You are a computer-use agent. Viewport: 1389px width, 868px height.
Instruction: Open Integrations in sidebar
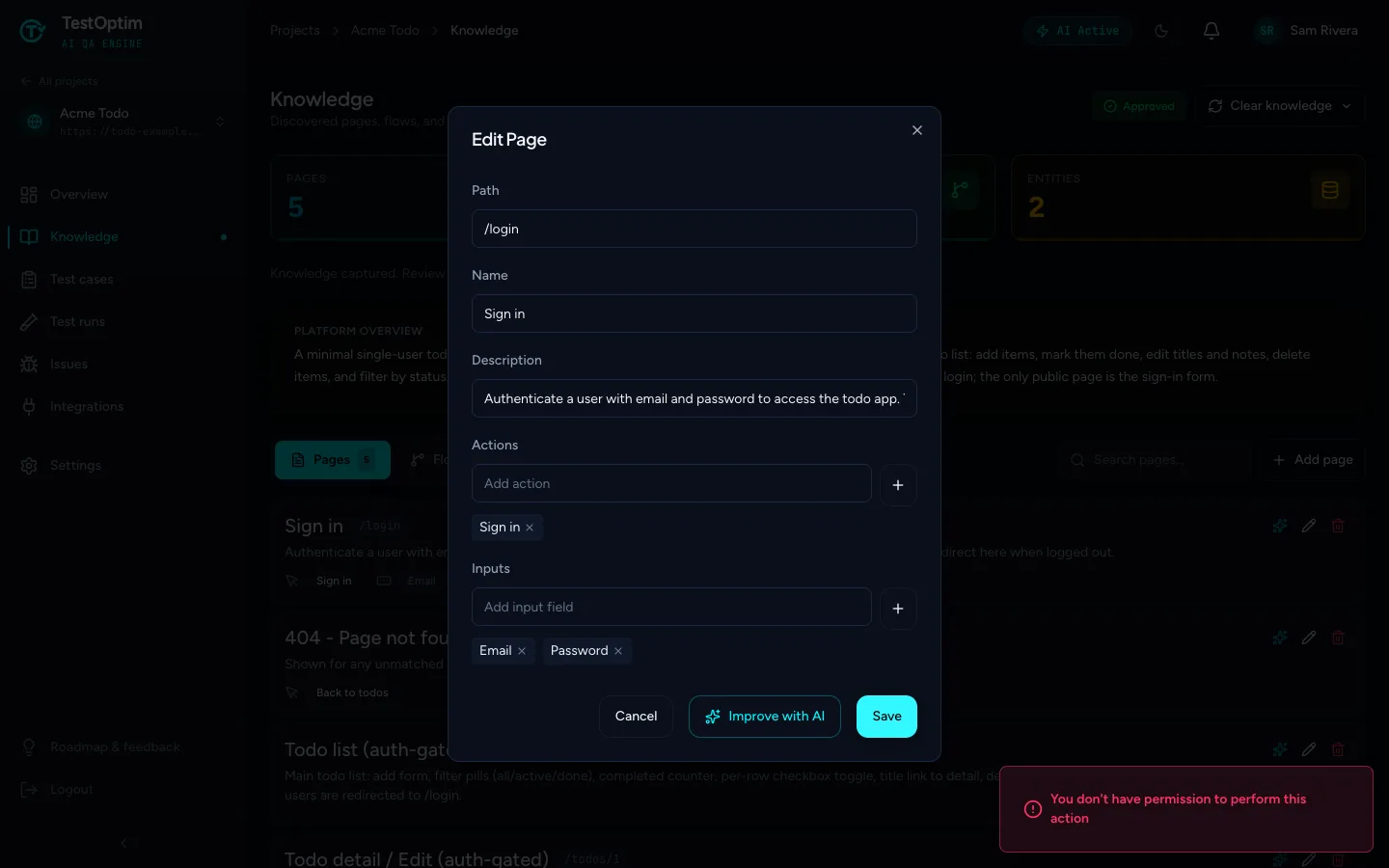click(x=123, y=407)
